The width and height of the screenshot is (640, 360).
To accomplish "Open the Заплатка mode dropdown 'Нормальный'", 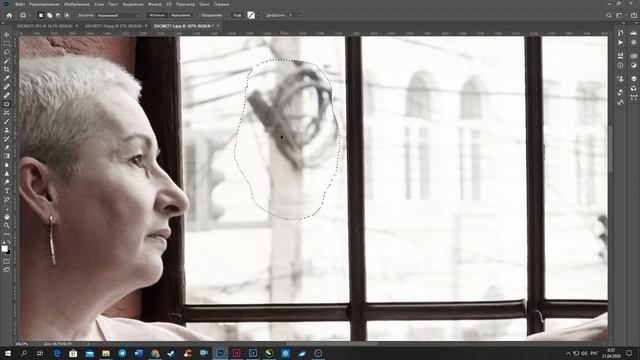I will [x=118, y=15].
